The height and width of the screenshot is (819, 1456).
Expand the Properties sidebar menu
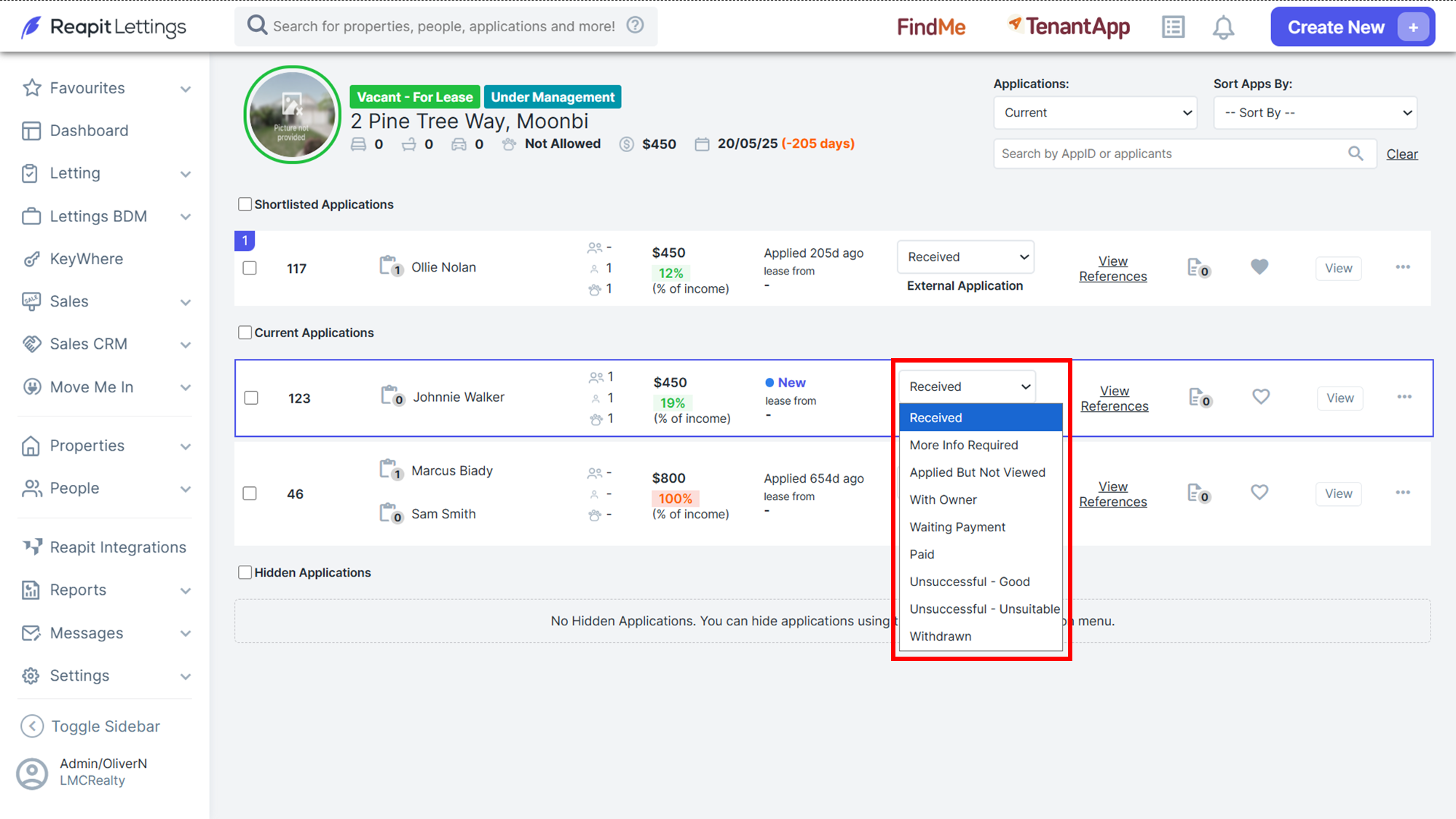[108, 446]
